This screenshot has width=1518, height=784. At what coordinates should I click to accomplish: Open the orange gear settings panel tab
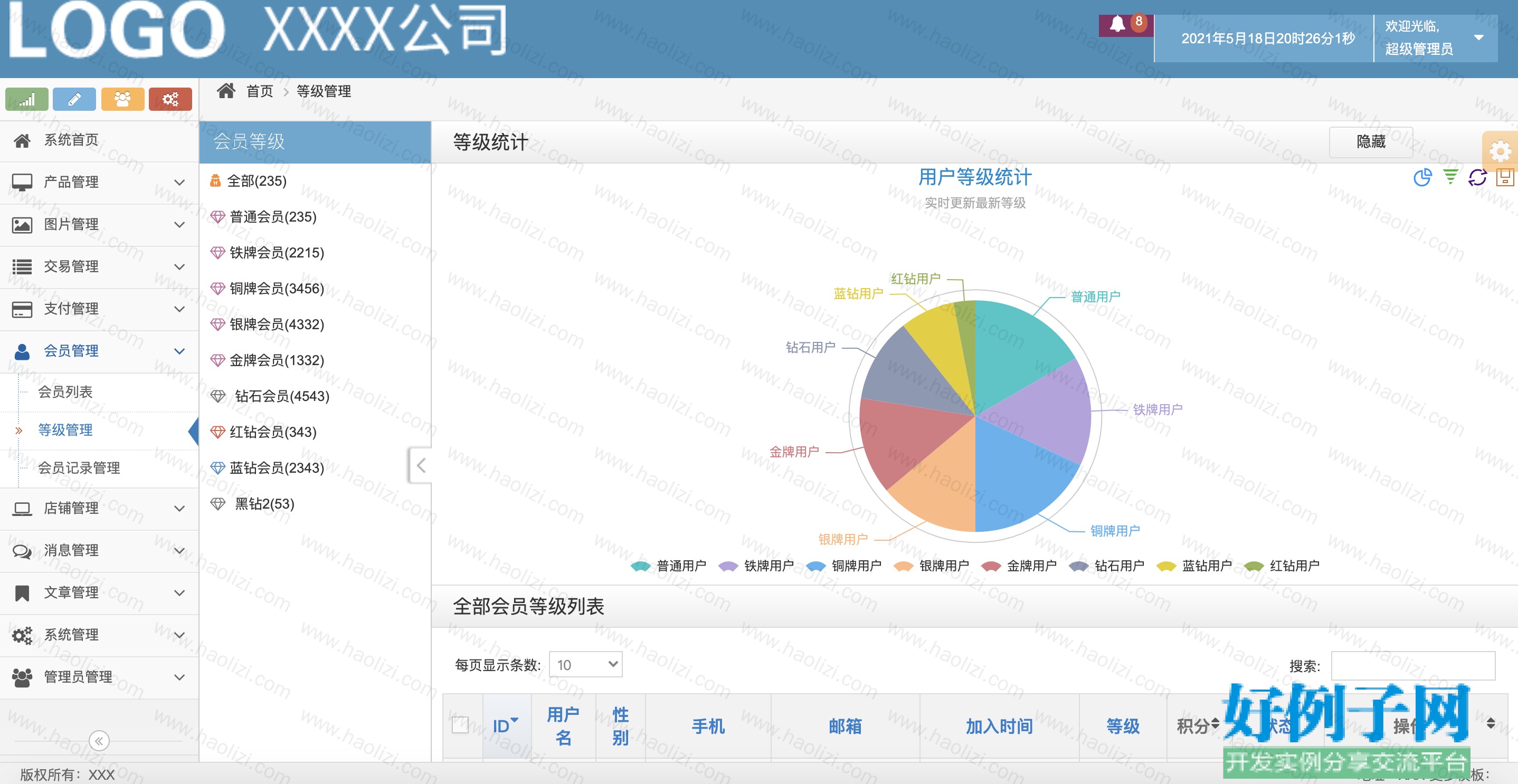coord(1500,151)
